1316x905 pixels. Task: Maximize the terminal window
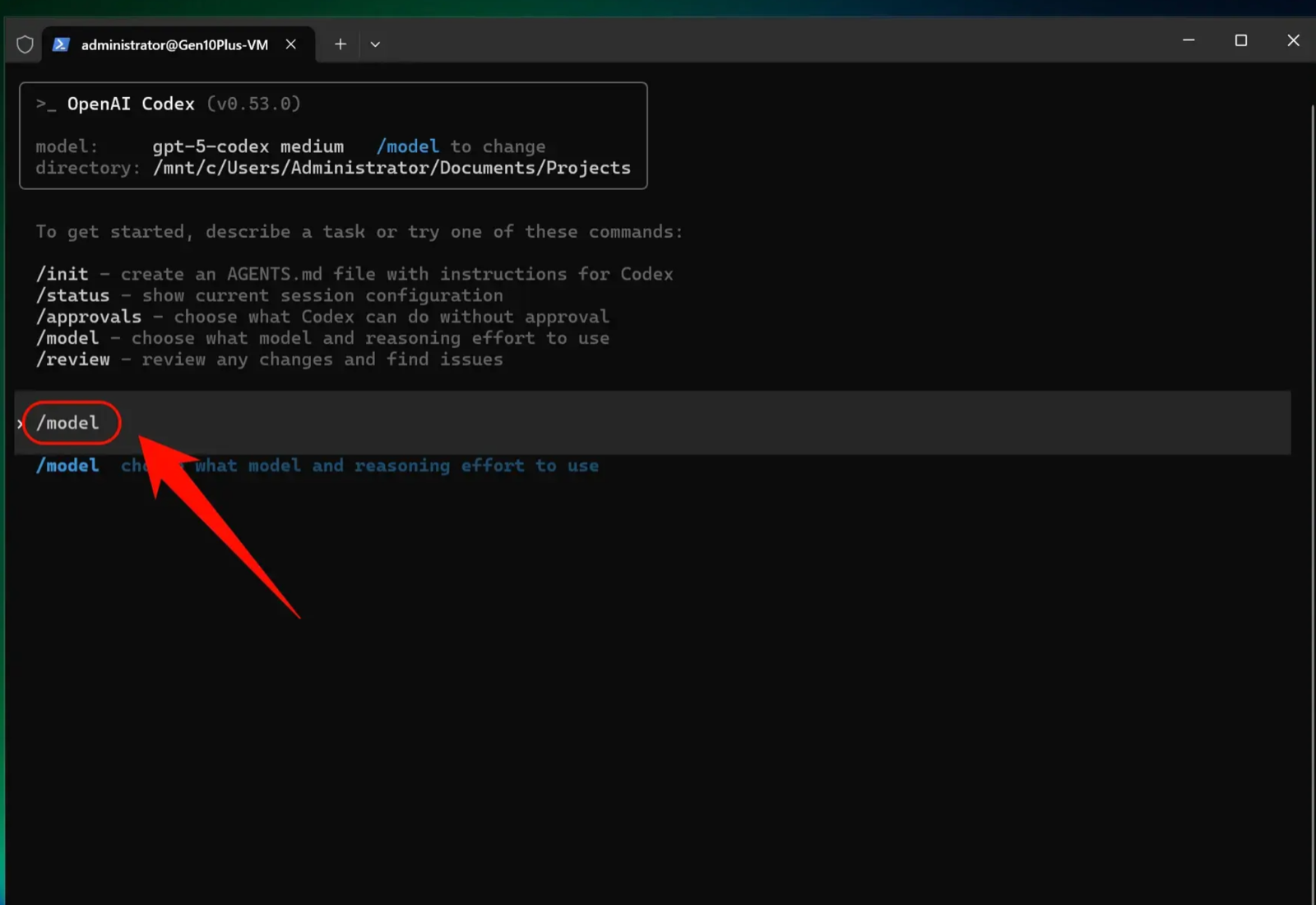tap(1241, 40)
